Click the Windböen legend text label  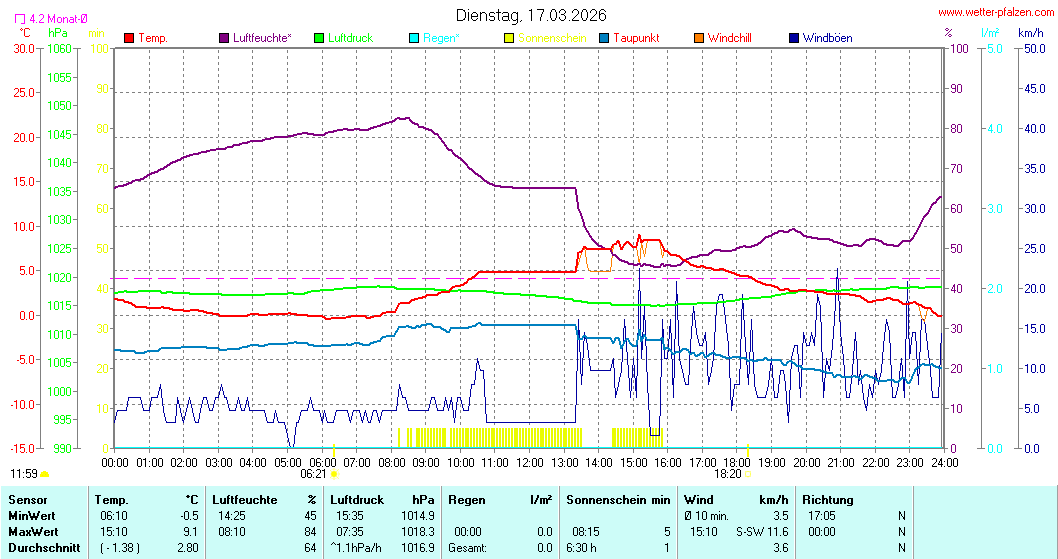tap(827, 38)
